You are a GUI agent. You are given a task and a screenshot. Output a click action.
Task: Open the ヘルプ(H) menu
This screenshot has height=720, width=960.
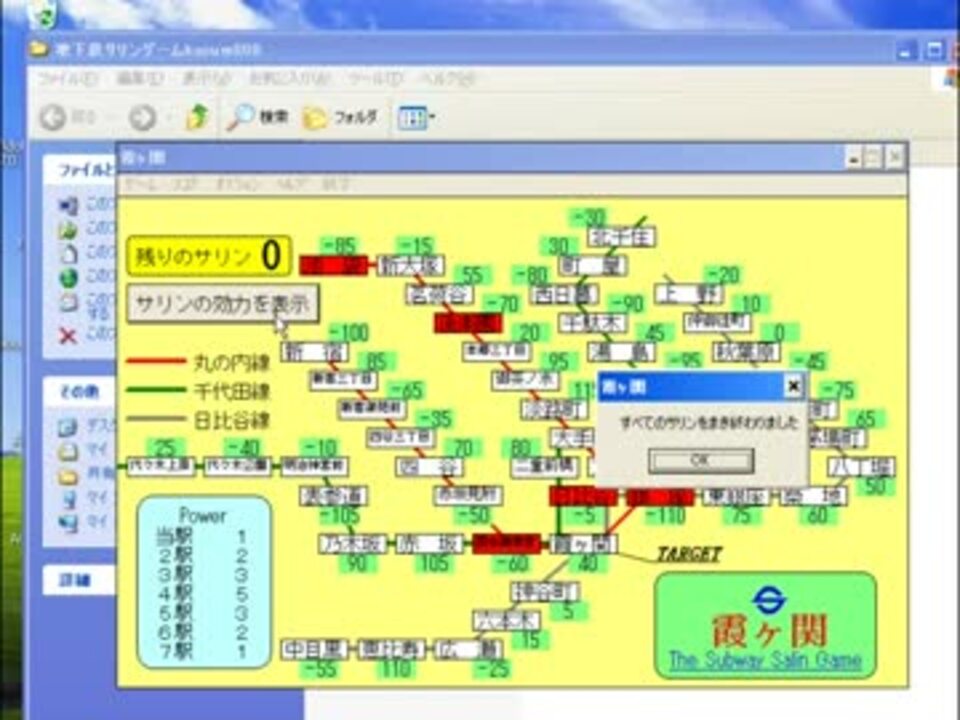(445, 78)
